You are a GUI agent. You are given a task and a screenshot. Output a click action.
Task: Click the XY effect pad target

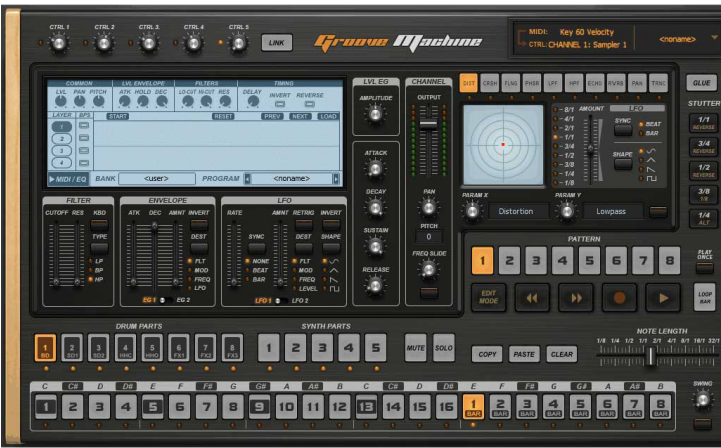pos(503,145)
